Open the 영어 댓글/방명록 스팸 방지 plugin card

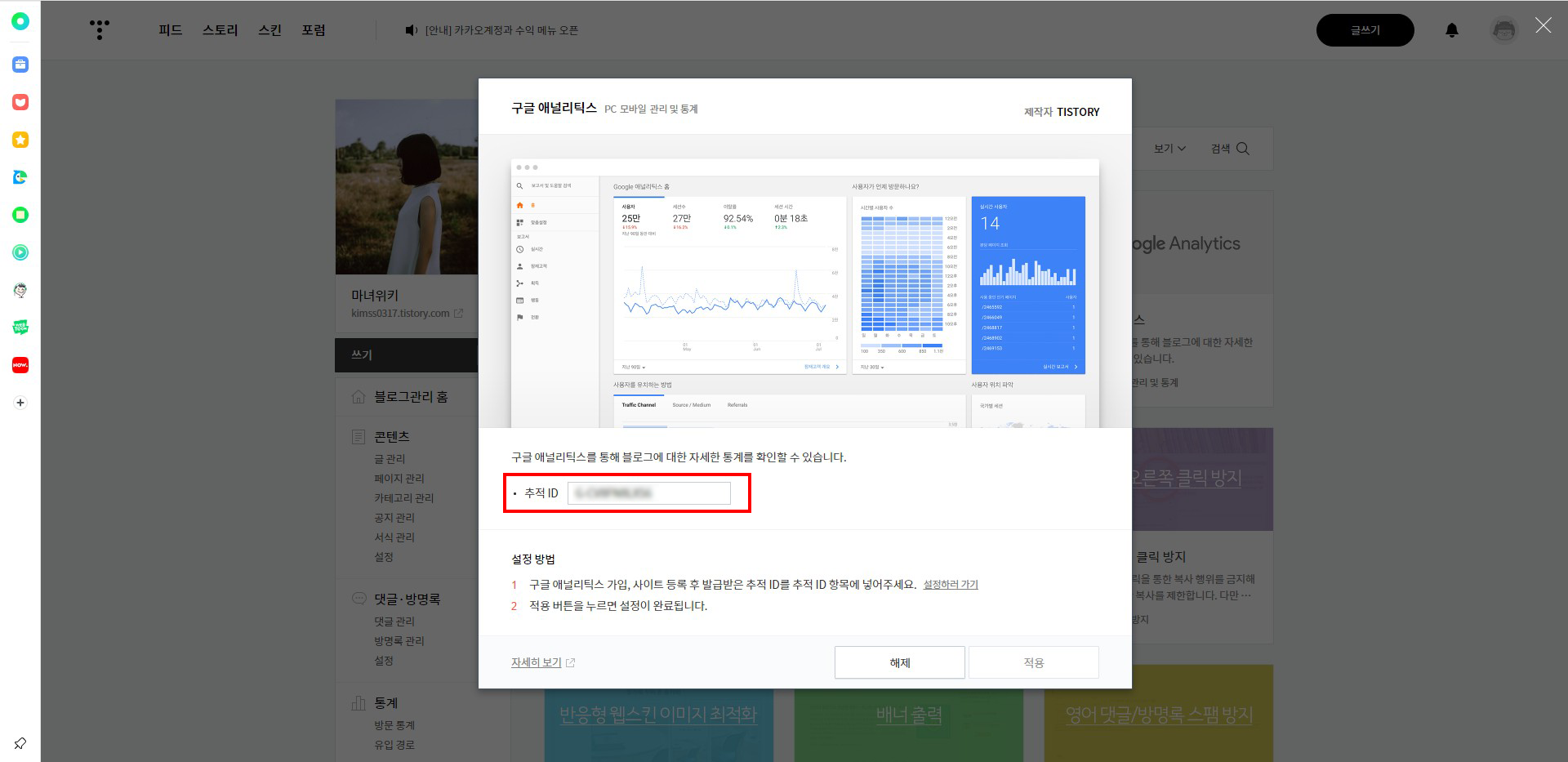pyautogui.click(x=1159, y=715)
